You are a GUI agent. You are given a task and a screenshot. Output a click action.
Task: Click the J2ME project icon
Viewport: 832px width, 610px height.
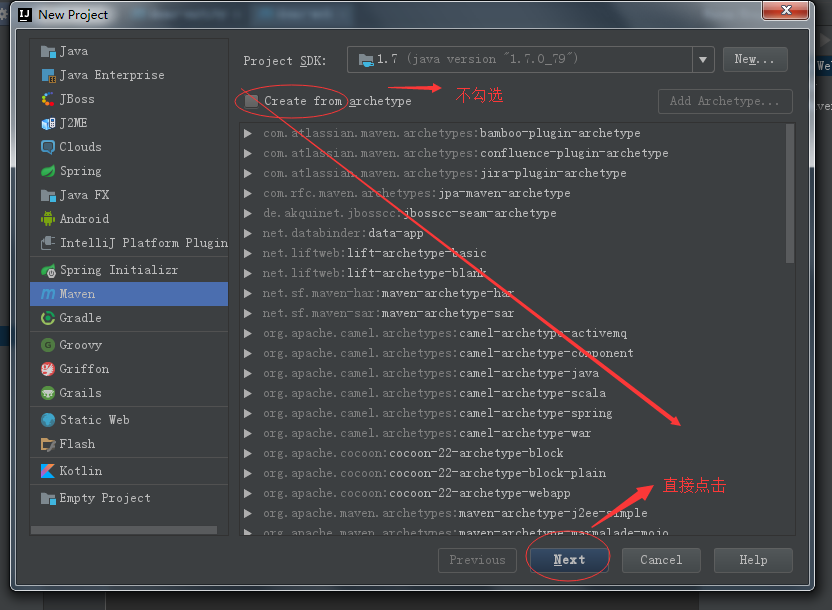pyautogui.click(x=48, y=124)
